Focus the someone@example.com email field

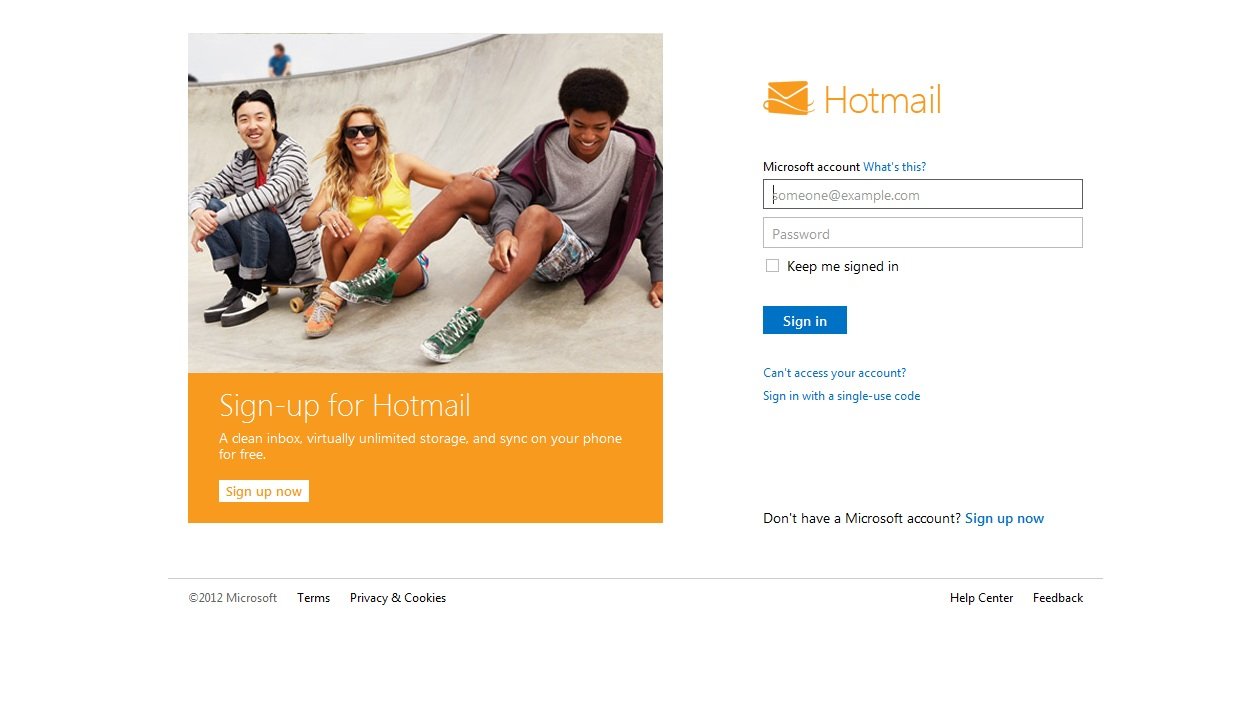pos(922,194)
